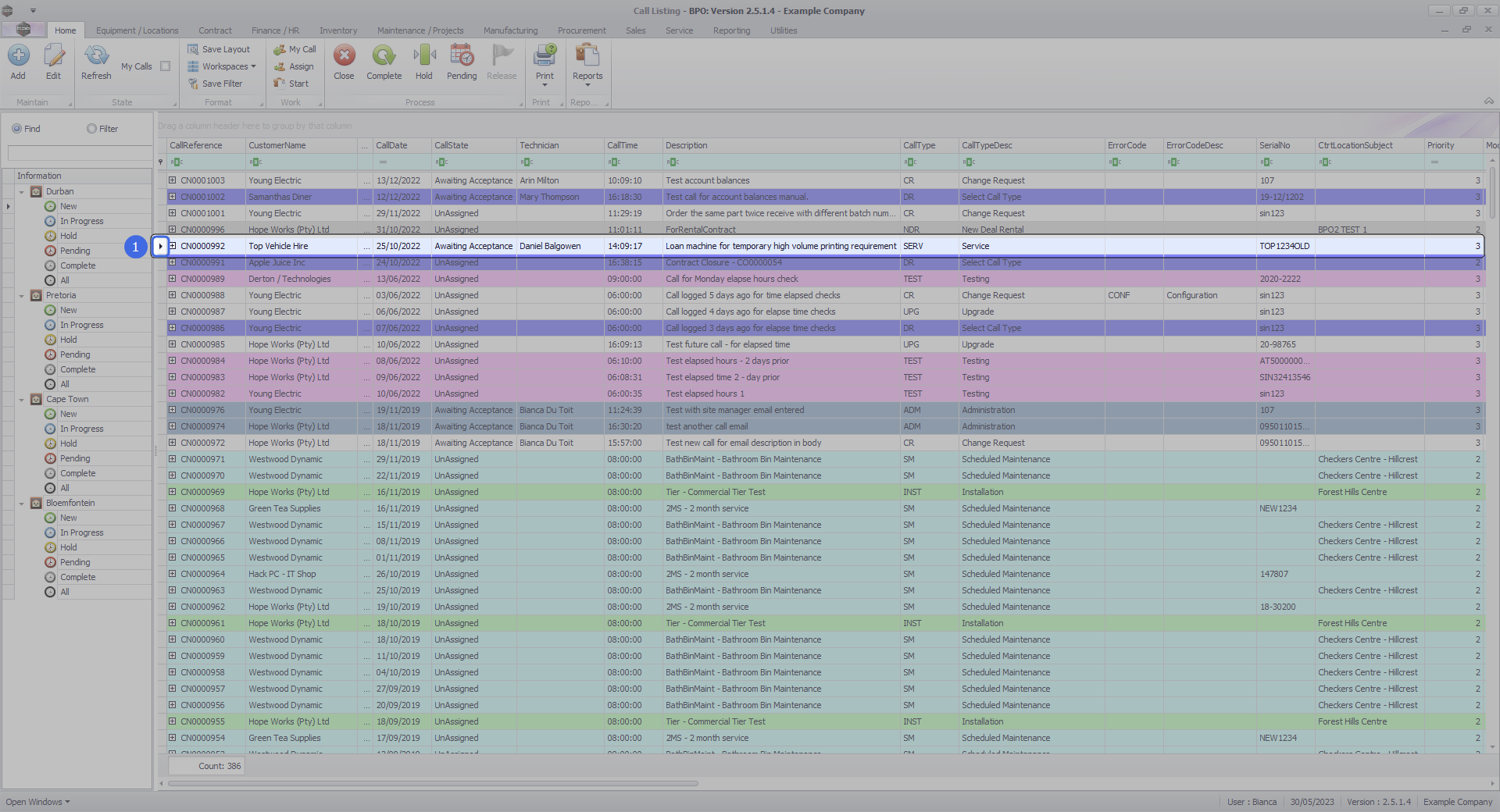The height and width of the screenshot is (812, 1500).
Task: Click the Assign icon
Action: (280, 66)
